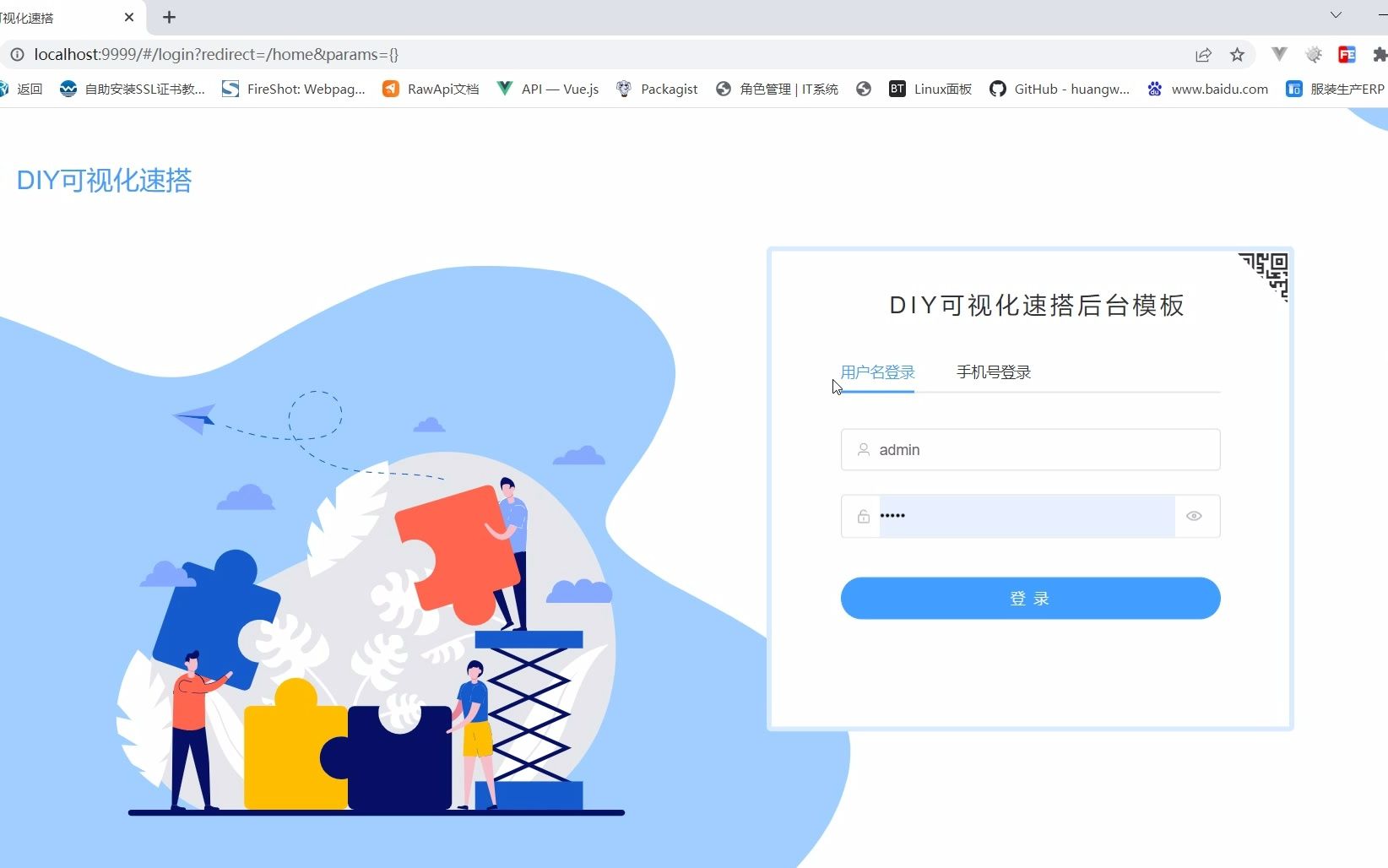Open the unlabeled globe bookmark

click(x=863, y=89)
